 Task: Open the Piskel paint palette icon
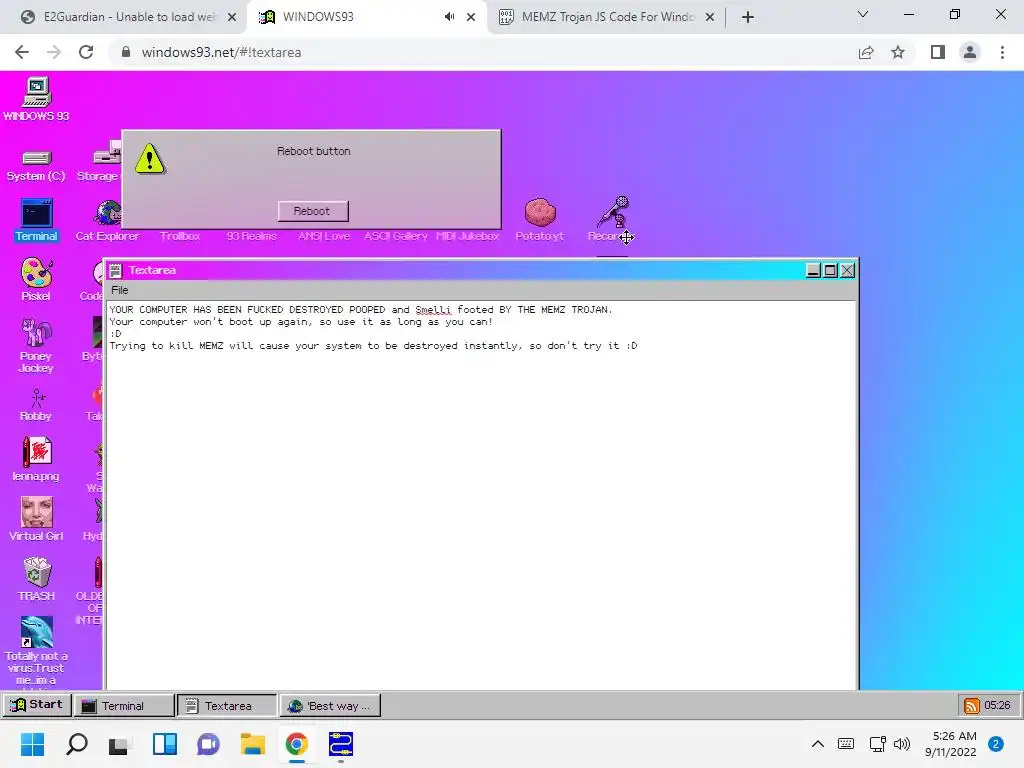(x=36, y=279)
